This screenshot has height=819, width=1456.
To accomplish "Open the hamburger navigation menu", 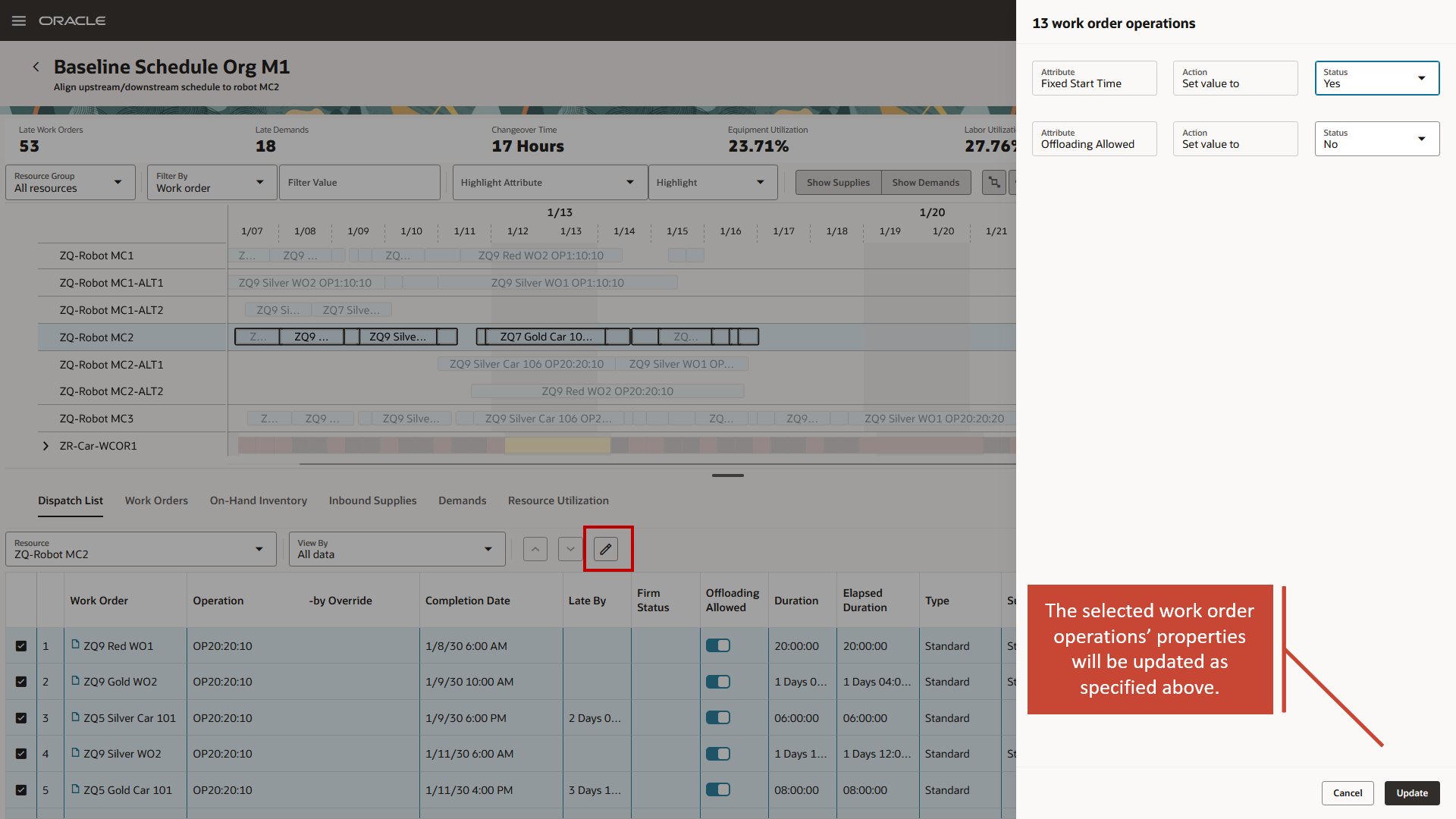I will coord(19,20).
